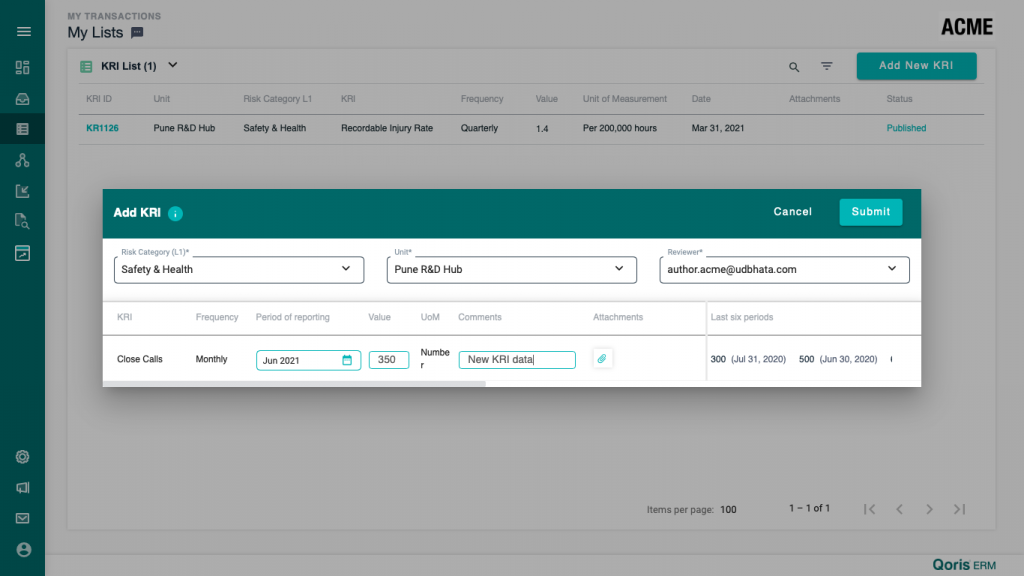Select the lists icon in the sidebar
The width and height of the screenshot is (1024, 576).
click(x=22, y=129)
